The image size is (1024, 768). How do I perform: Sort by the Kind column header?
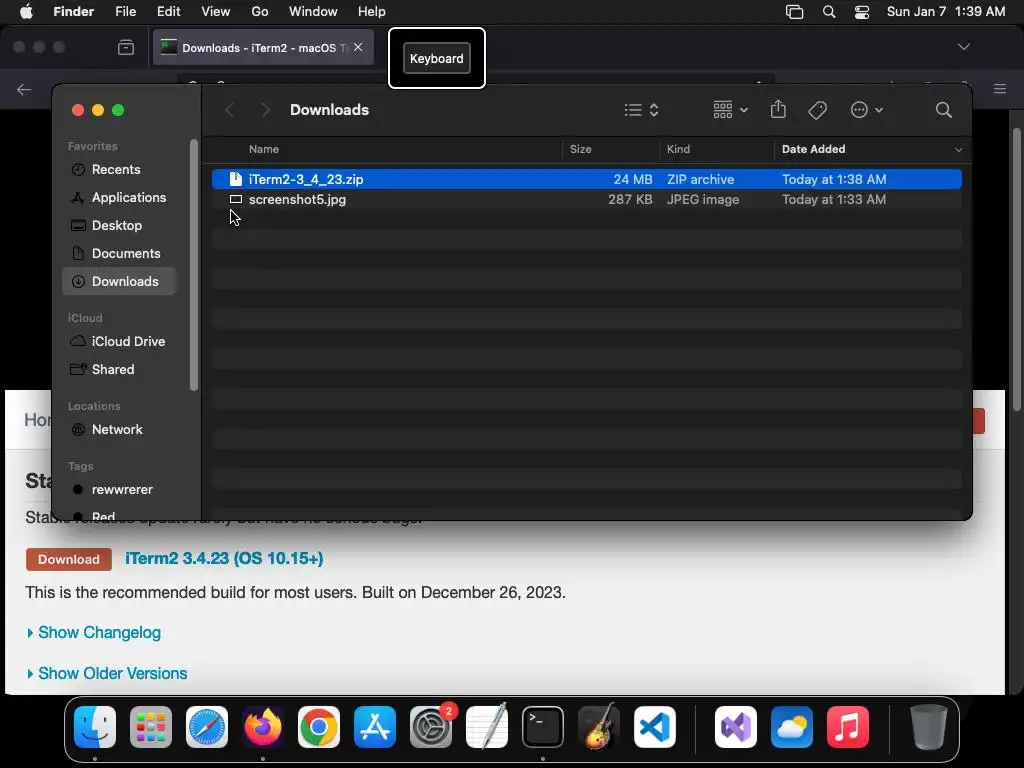click(679, 150)
